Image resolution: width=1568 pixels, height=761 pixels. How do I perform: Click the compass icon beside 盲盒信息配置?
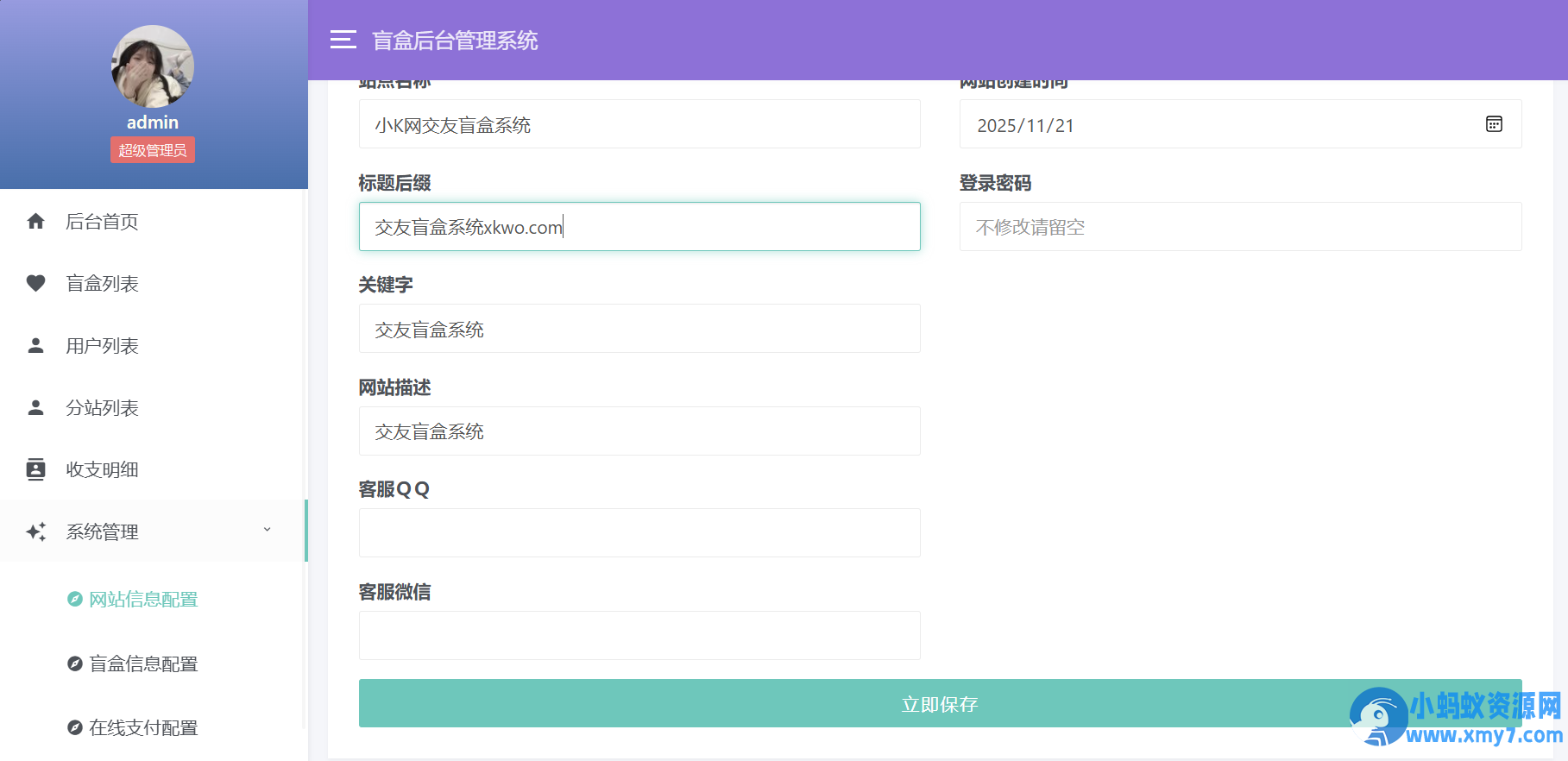75,664
